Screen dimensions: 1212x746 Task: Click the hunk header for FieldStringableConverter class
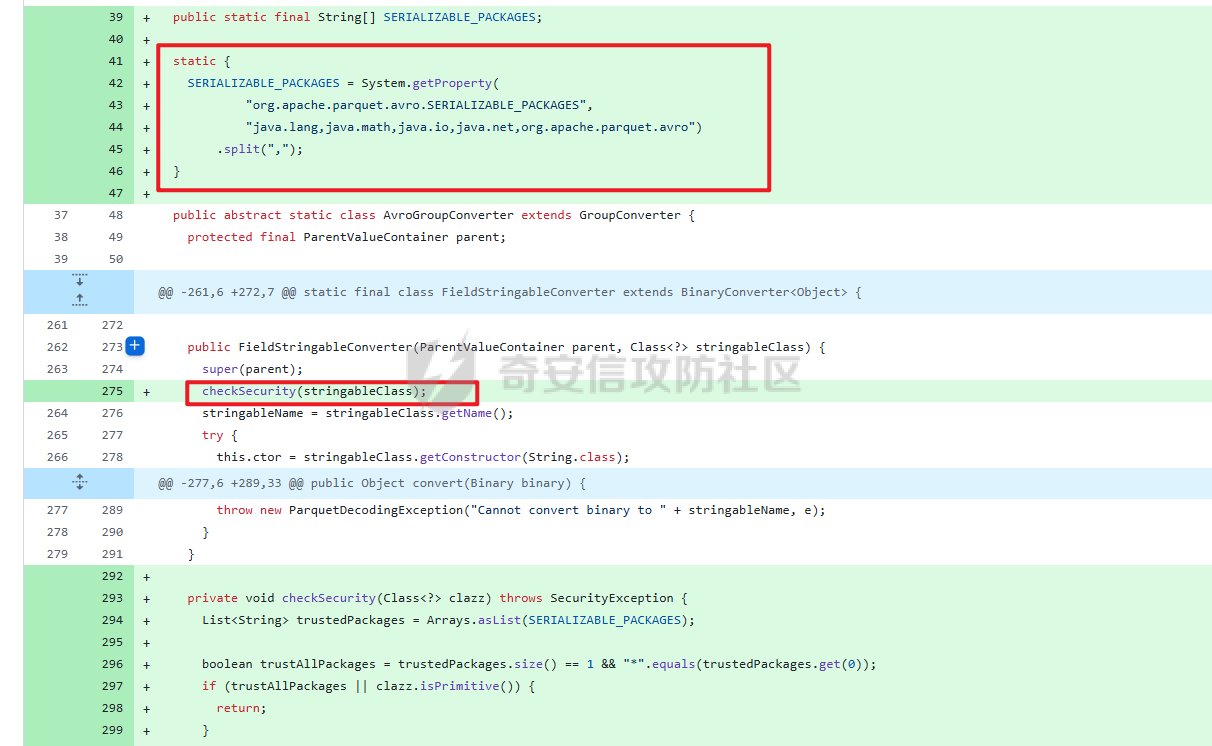(509, 292)
